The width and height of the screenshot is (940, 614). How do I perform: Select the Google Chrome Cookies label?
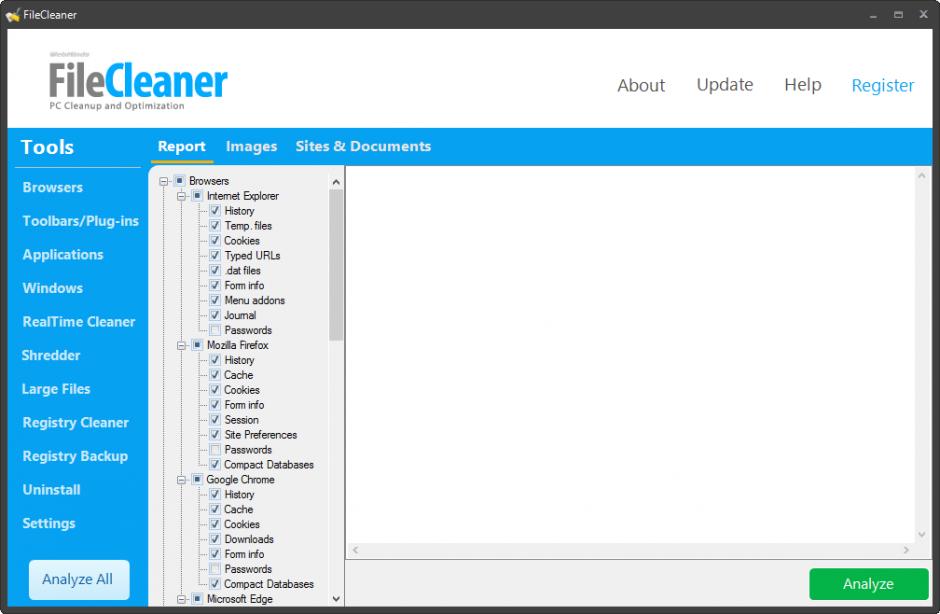242,524
